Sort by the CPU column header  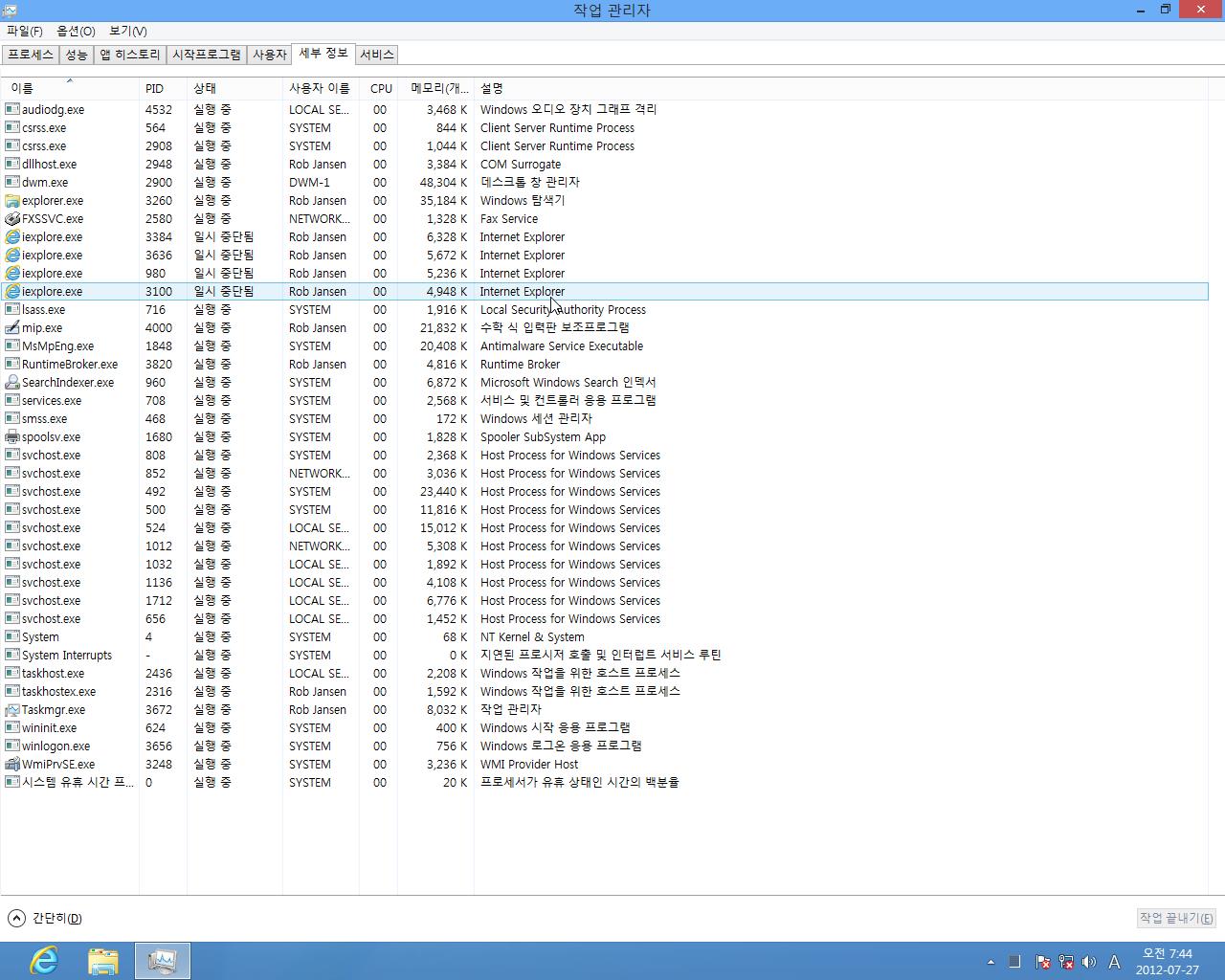coord(379,88)
